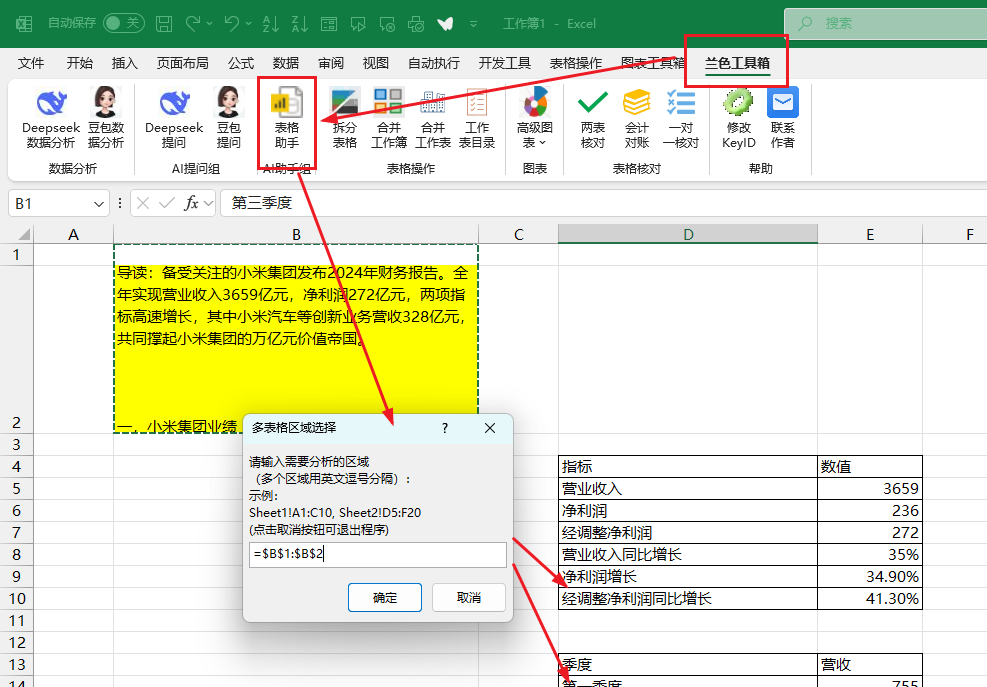Click the comment-with-X quick access icon
Screen dimensions: 987x687
pos(387,24)
